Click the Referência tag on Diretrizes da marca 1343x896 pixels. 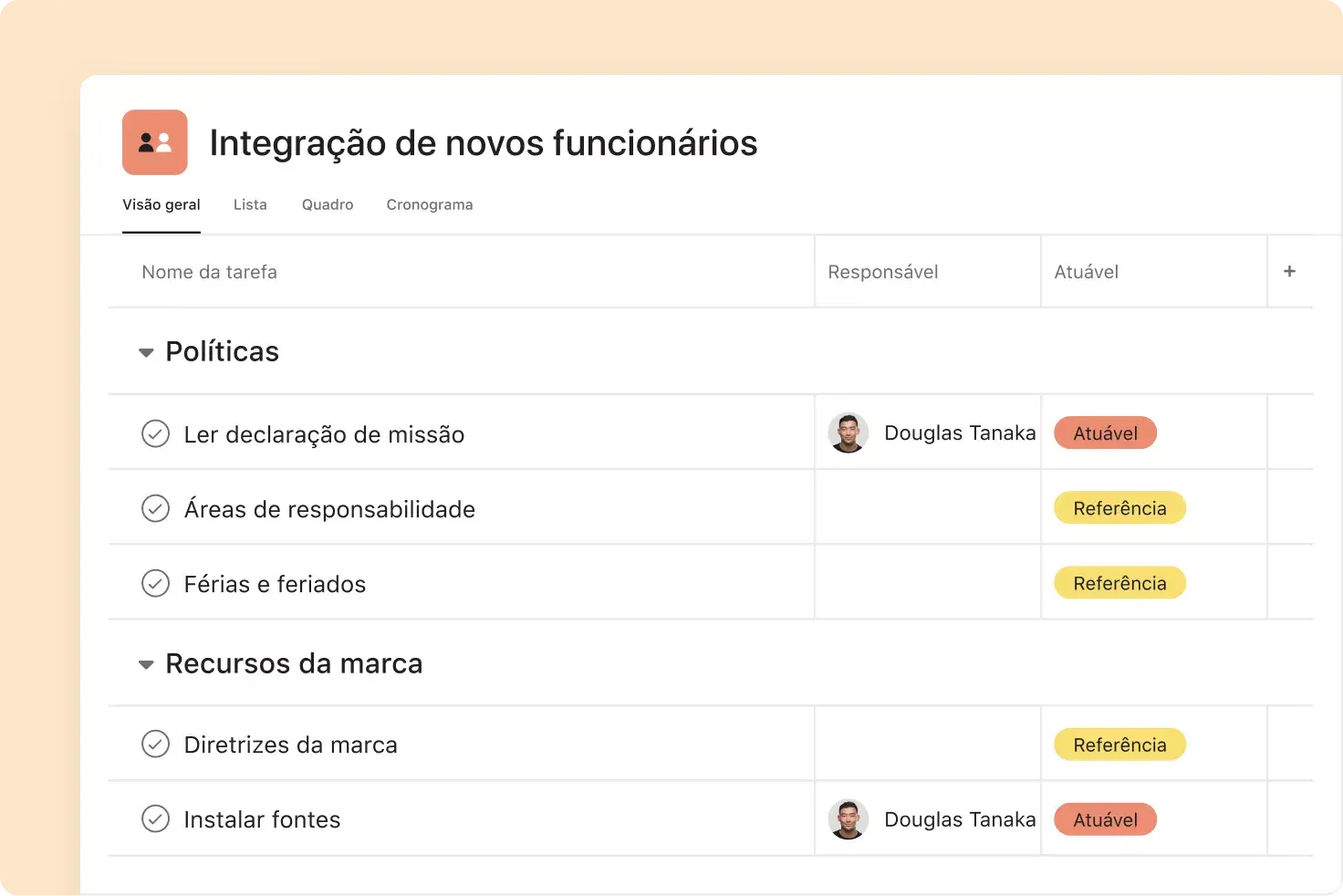[x=1119, y=744]
